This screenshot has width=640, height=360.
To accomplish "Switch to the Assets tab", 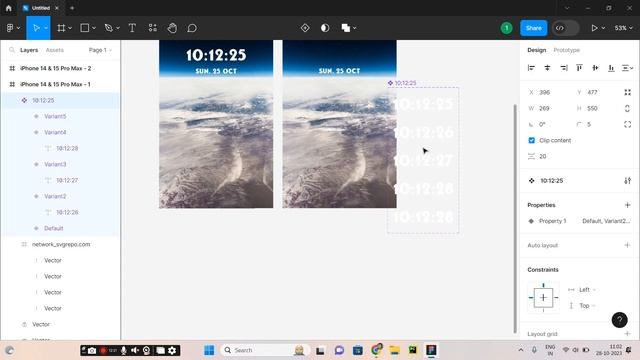I will pyautogui.click(x=55, y=50).
